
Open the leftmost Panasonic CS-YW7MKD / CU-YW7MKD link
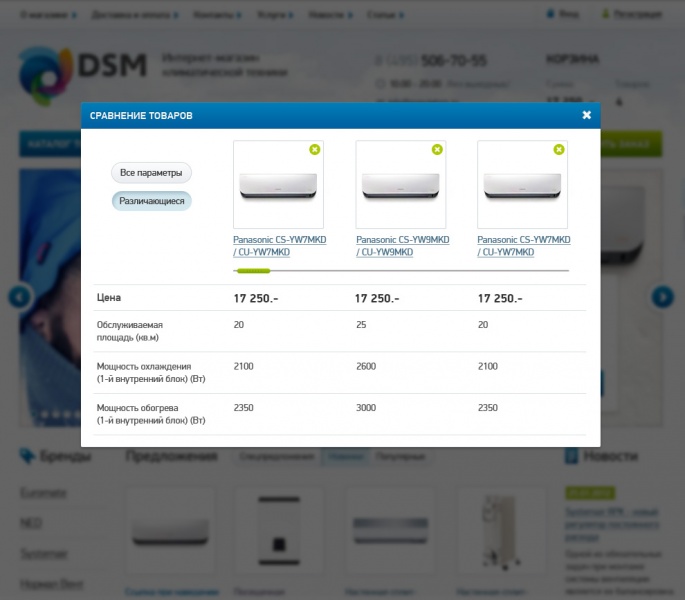tap(280, 246)
